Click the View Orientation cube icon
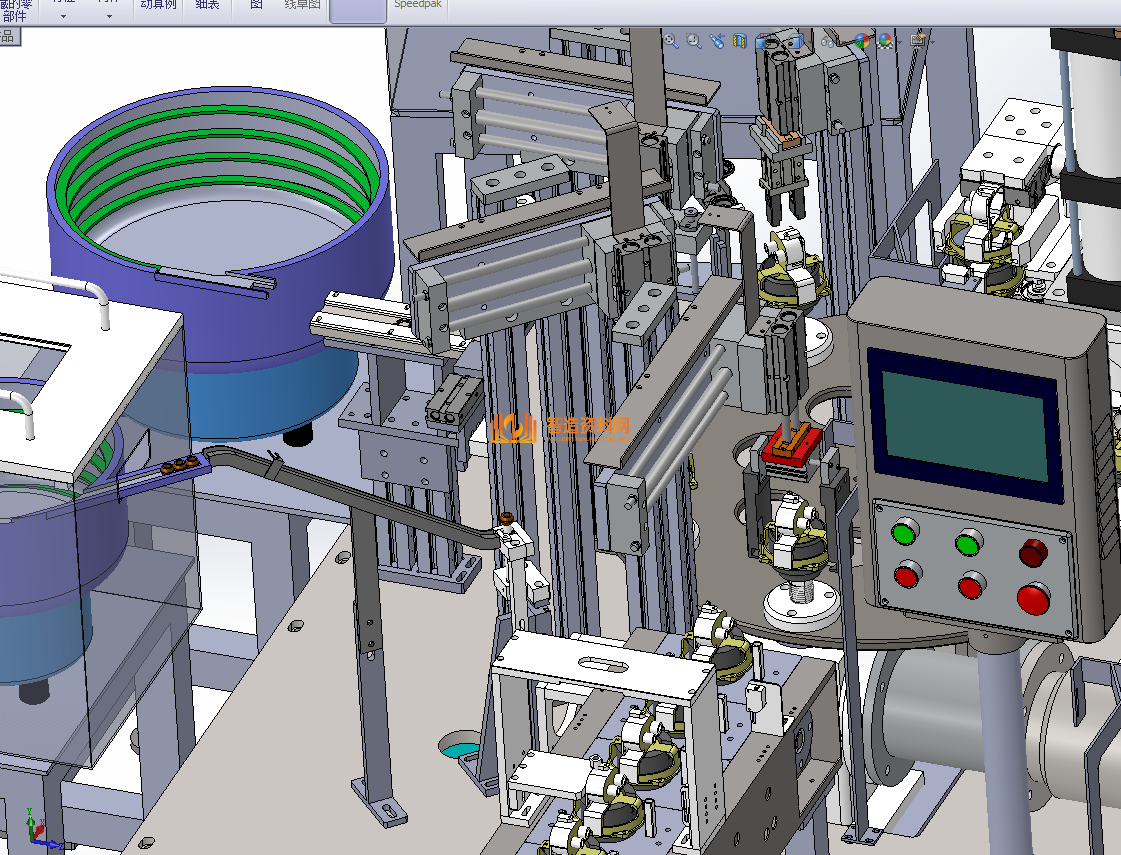The height and width of the screenshot is (855, 1121). pos(764,42)
